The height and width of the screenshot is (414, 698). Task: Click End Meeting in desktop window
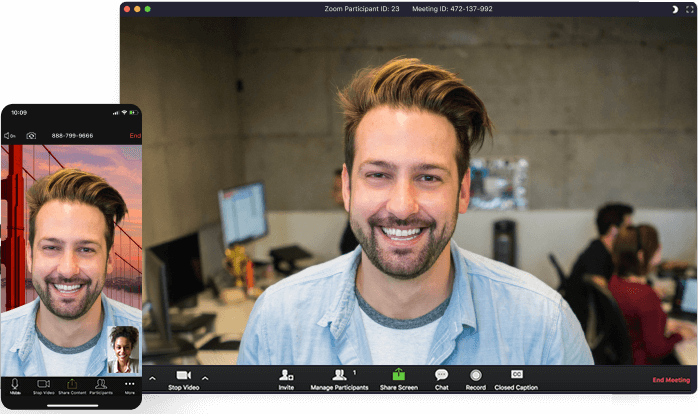tap(671, 380)
